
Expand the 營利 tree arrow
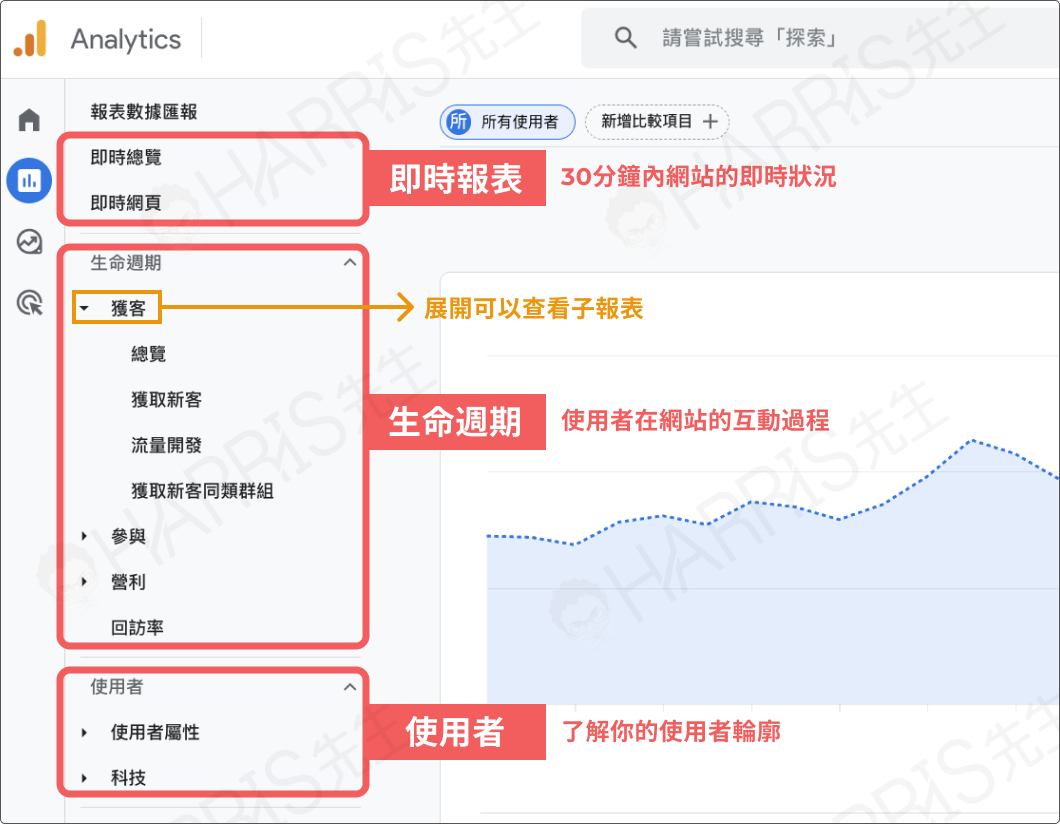pos(85,581)
